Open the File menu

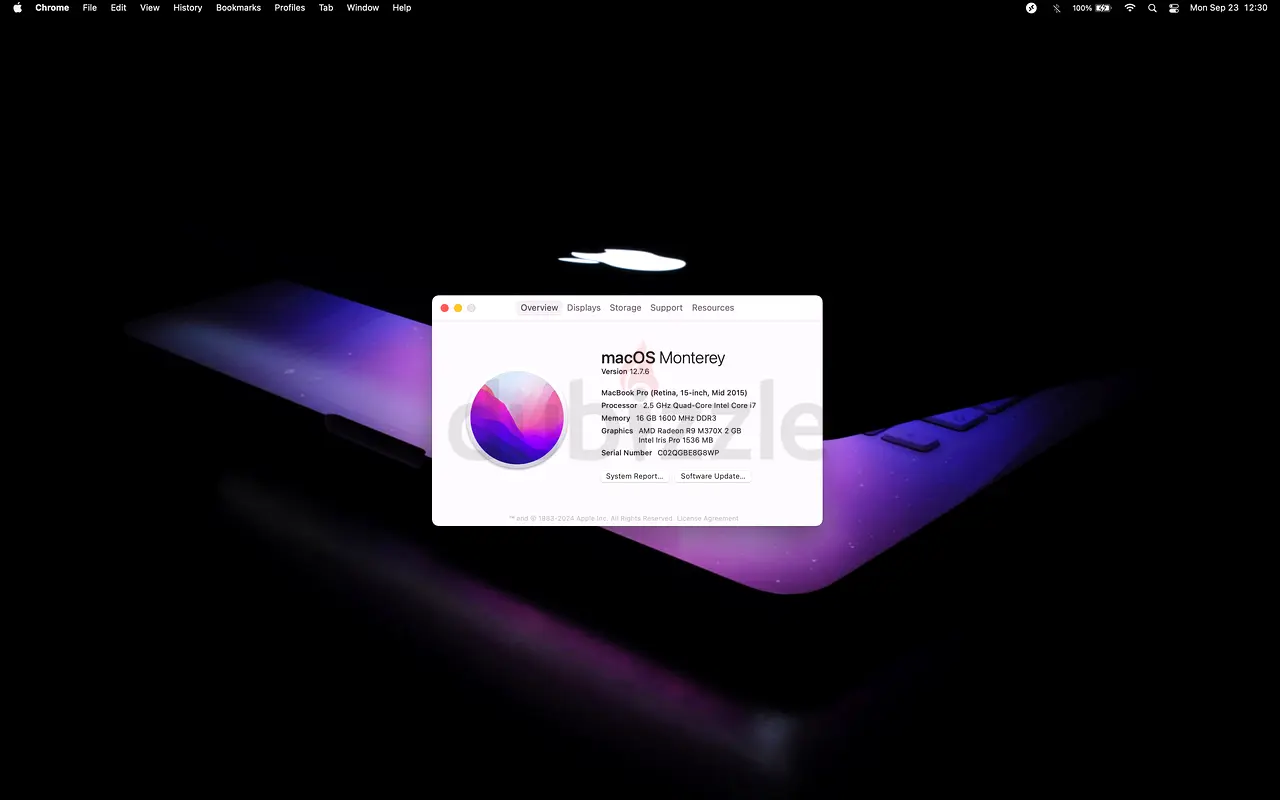tap(90, 8)
